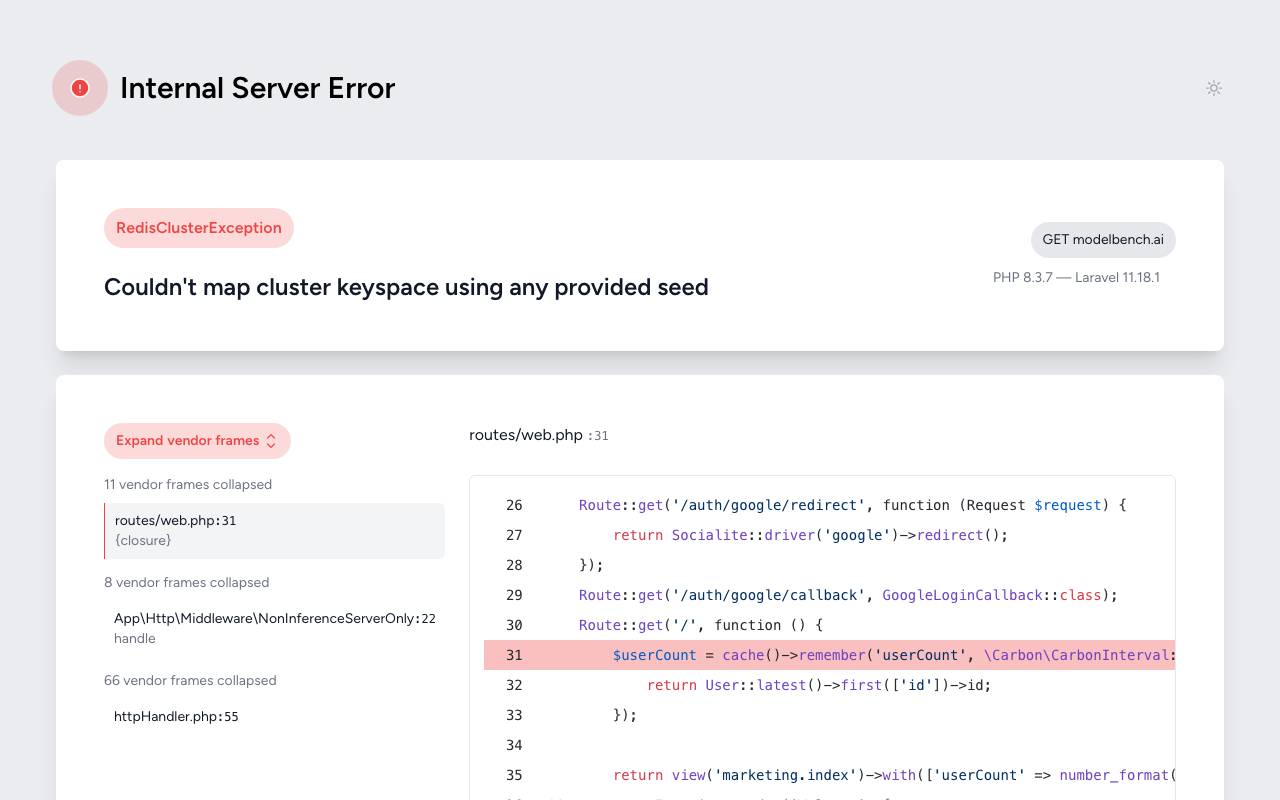
Task: Expand the 8 vendor frames collapsed group
Action: point(187,582)
